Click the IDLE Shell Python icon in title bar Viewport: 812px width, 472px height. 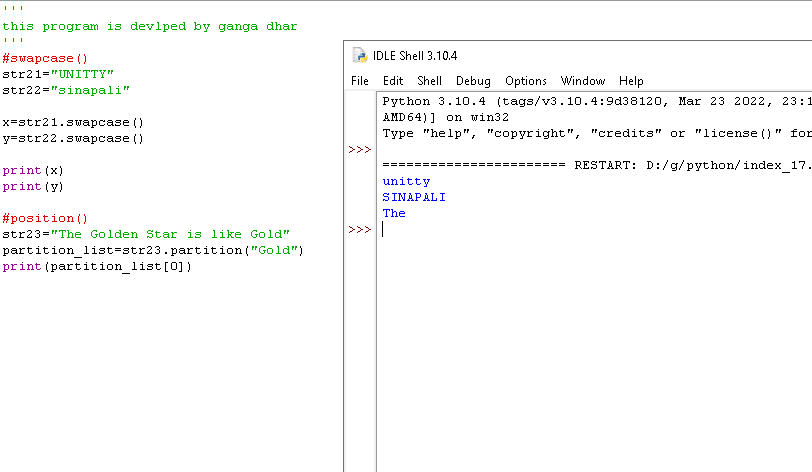[360, 56]
